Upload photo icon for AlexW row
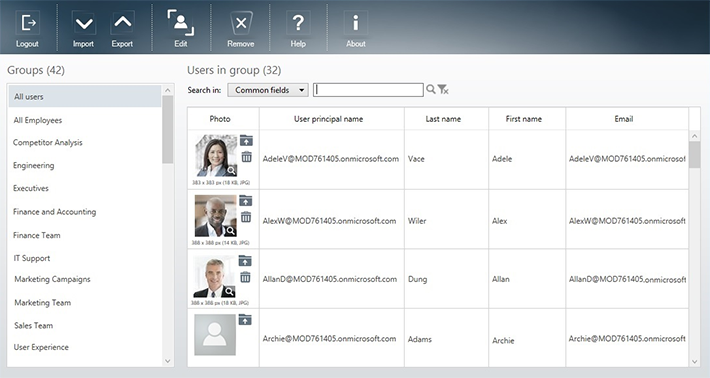The image size is (710, 378). click(x=245, y=201)
